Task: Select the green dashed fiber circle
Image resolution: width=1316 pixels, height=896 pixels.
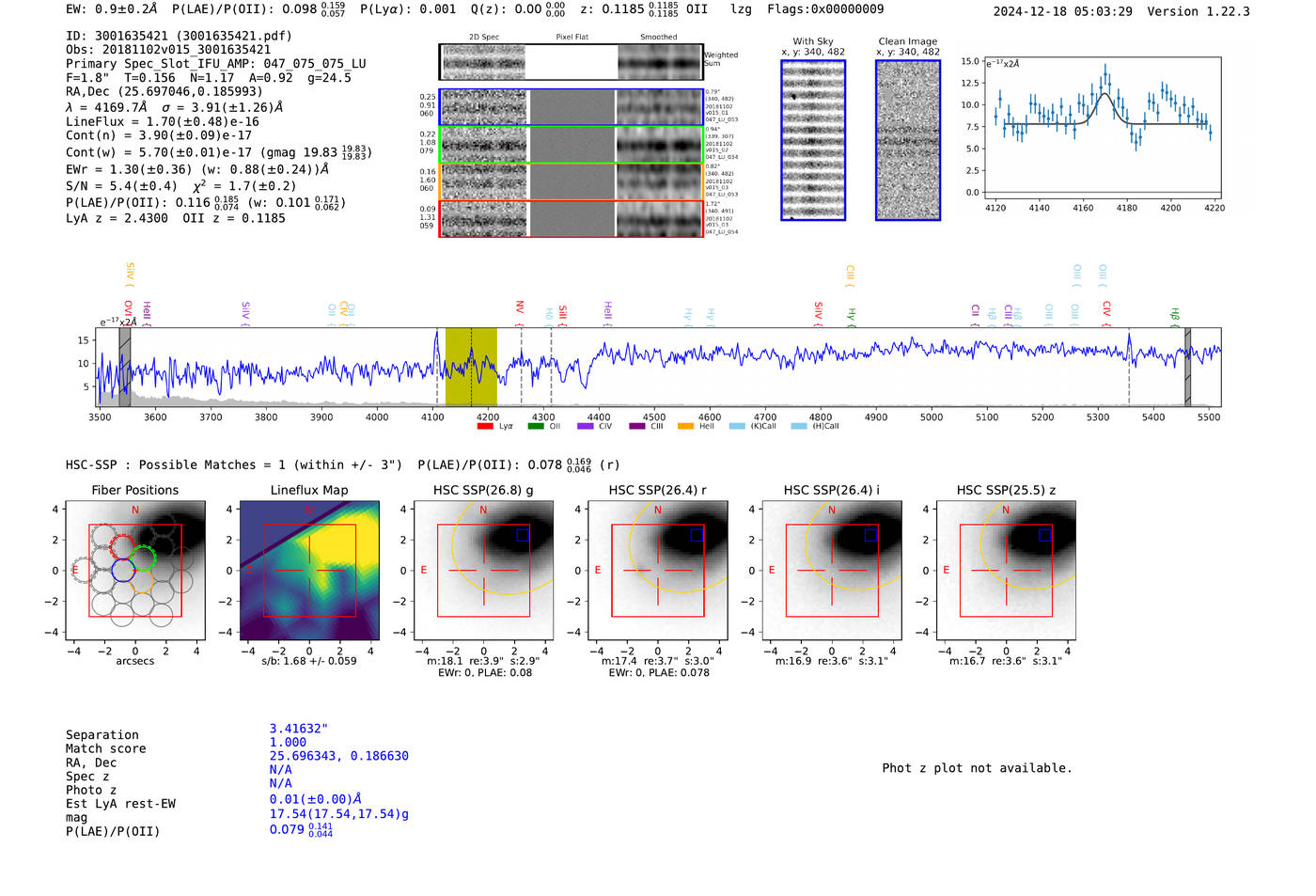Action: point(143,558)
